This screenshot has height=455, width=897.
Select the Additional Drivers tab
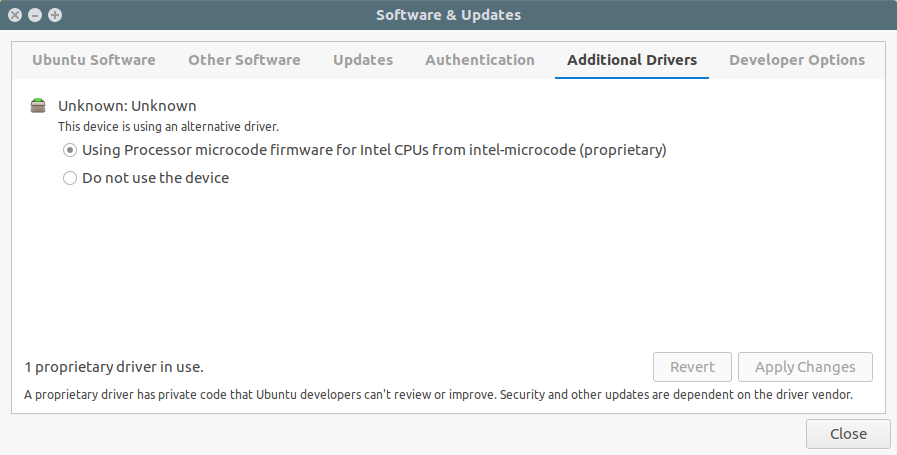coord(632,60)
